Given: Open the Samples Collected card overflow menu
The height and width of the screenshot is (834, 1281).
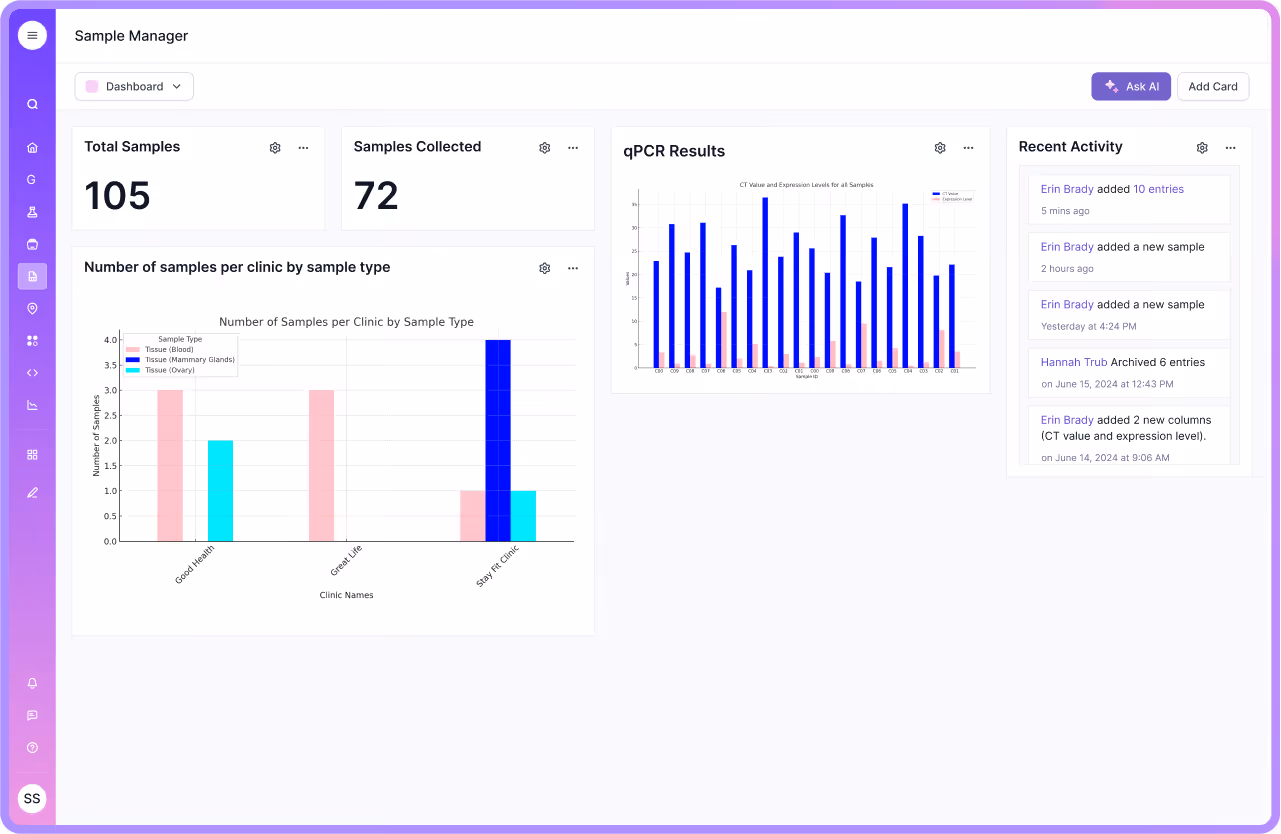Looking at the screenshot, I should (572, 147).
